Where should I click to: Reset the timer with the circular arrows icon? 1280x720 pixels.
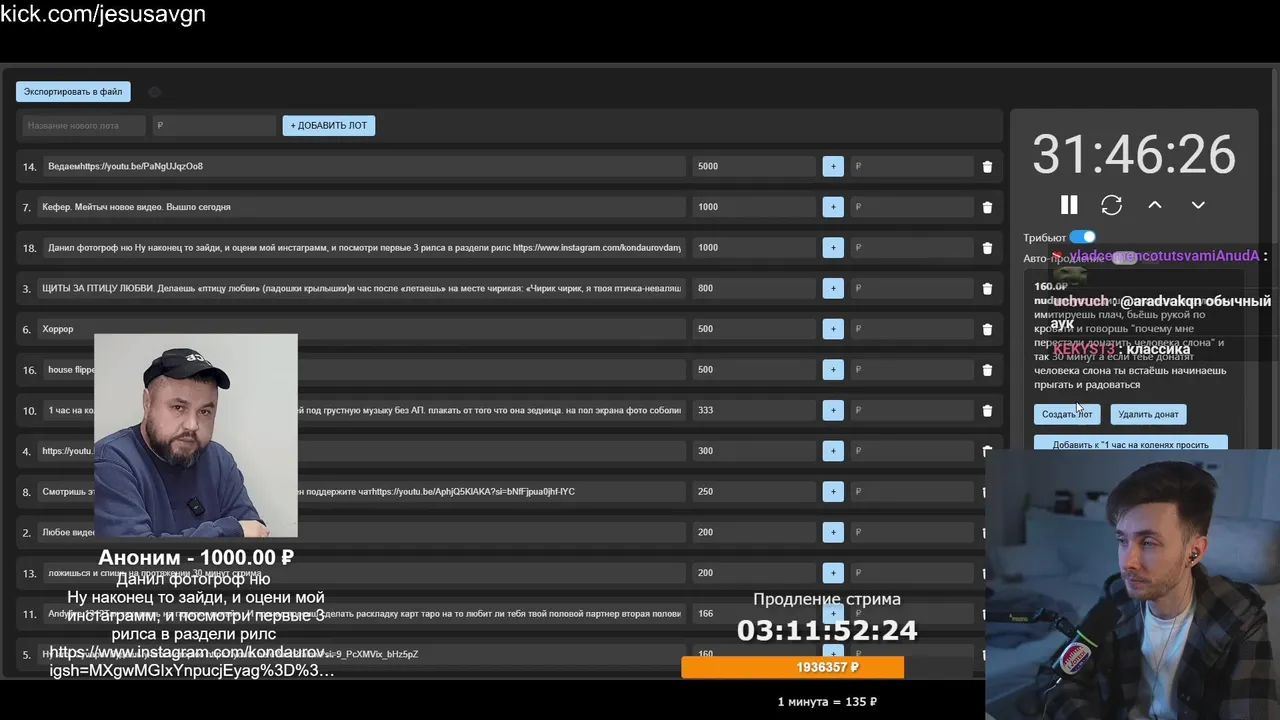point(1111,205)
